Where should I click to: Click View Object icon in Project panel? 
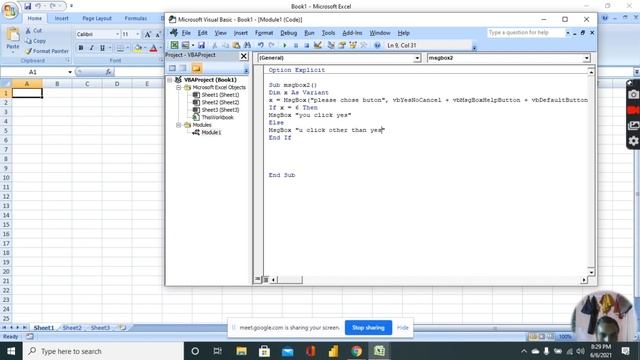click(183, 69)
